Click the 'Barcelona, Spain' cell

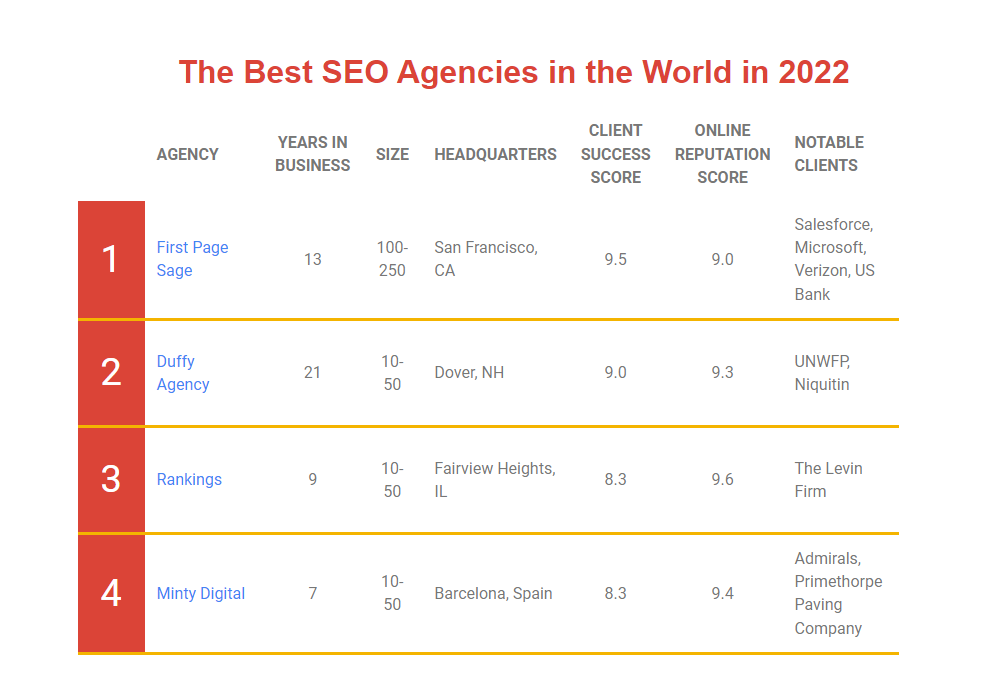493,593
